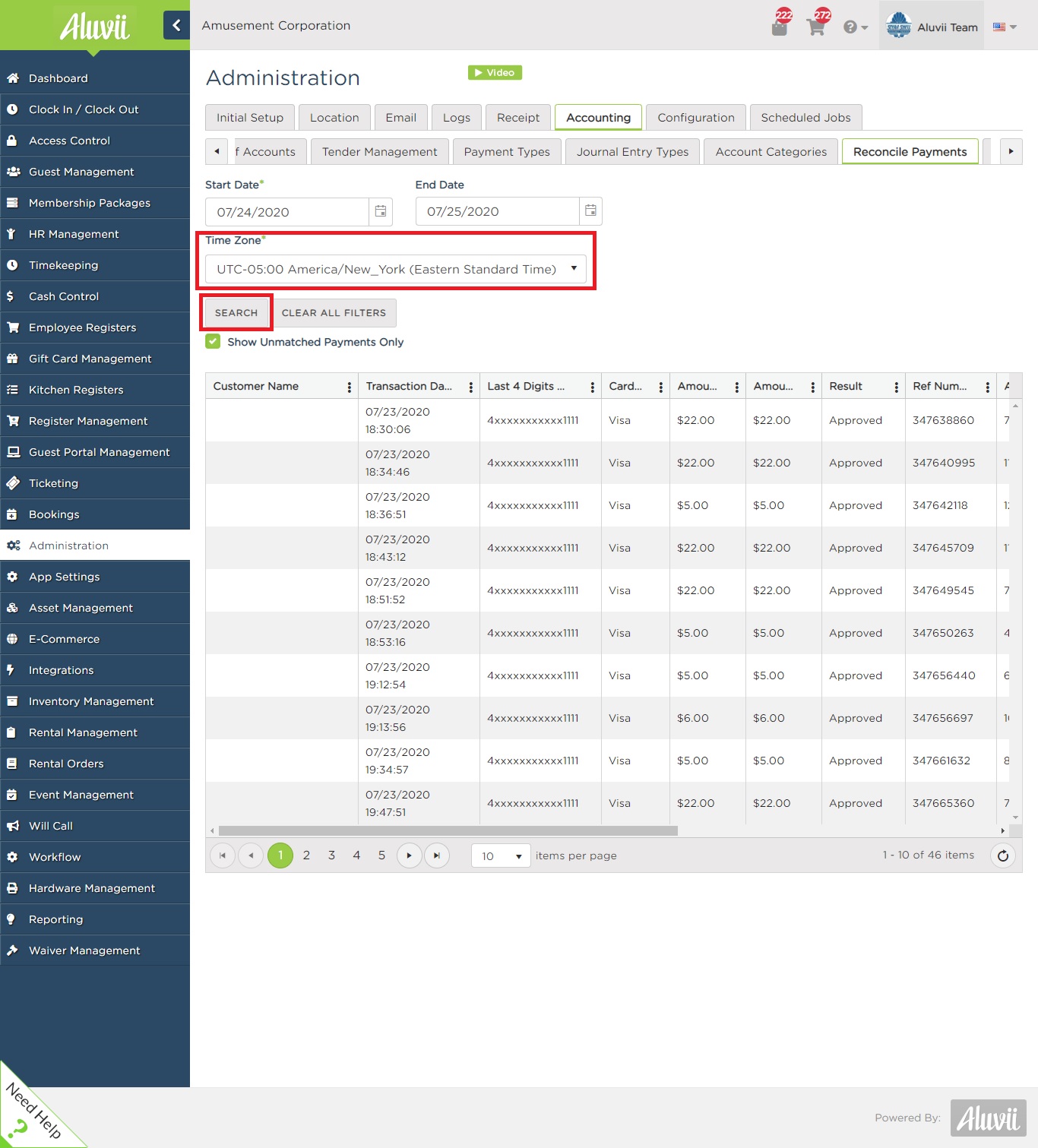Click the help question mark icon
This screenshot has width=1038, height=1148.
pos(851,27)
